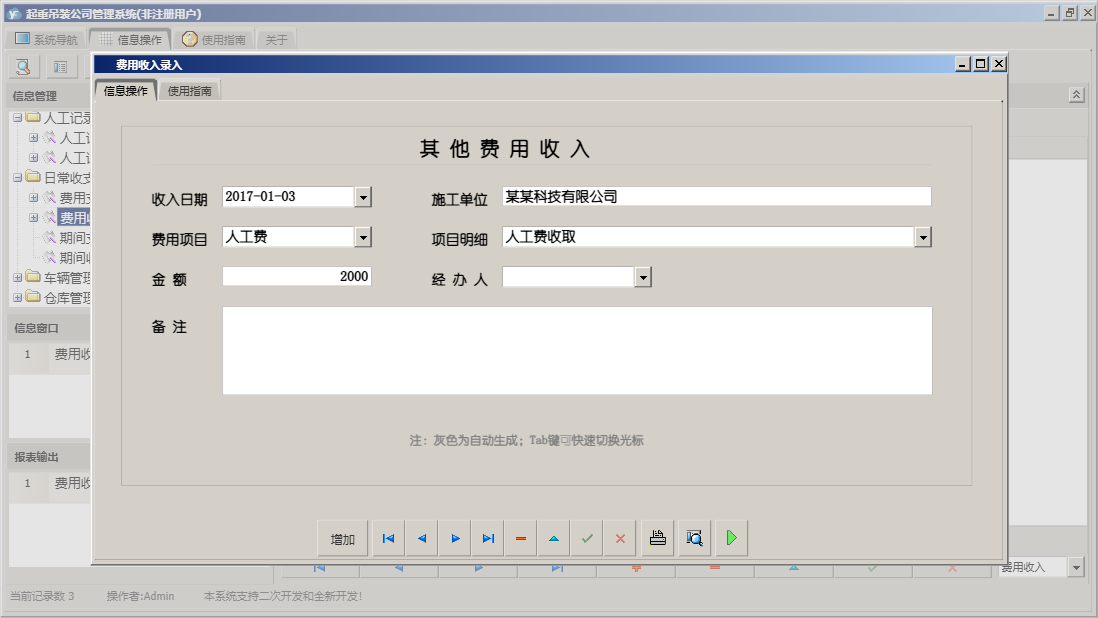
Task: Jump to first record with the leftmost navigator icon
Action: tap(388, 537)
